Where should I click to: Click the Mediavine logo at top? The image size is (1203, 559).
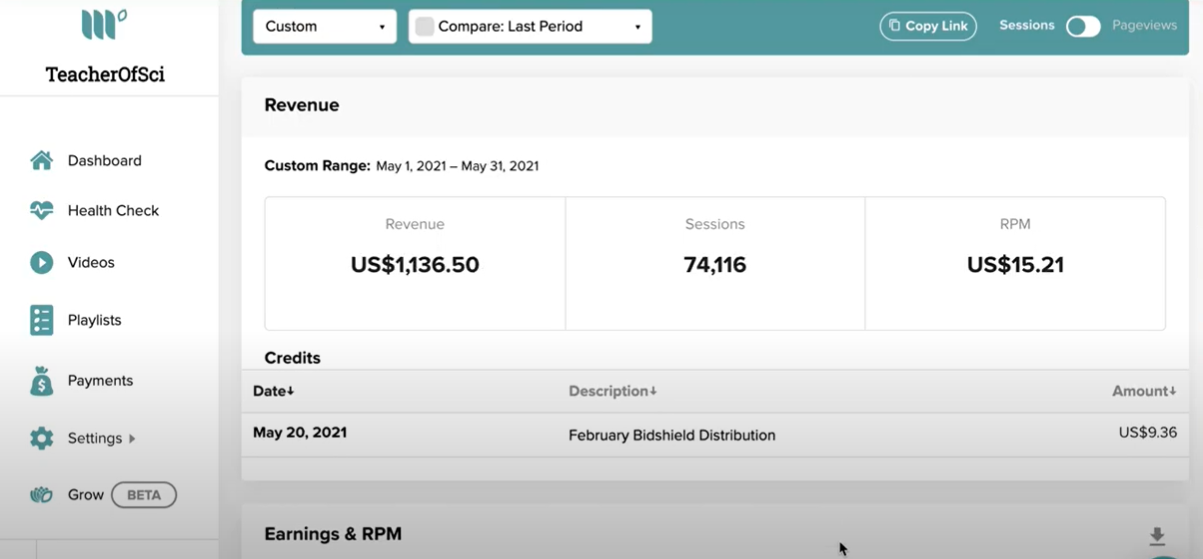104,25
